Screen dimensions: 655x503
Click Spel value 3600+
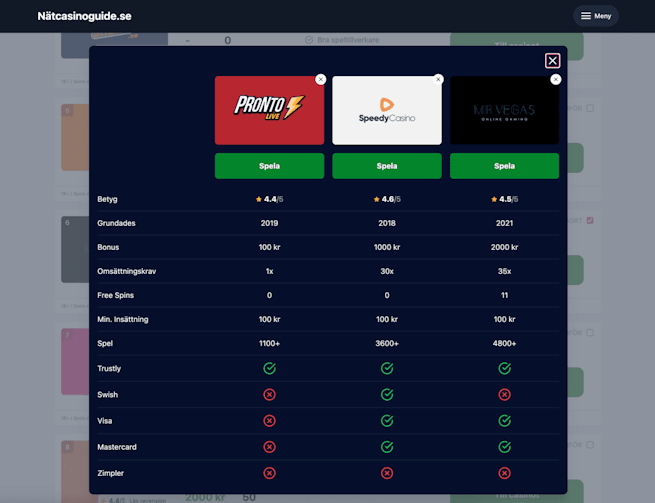click(x=387, y=343)
